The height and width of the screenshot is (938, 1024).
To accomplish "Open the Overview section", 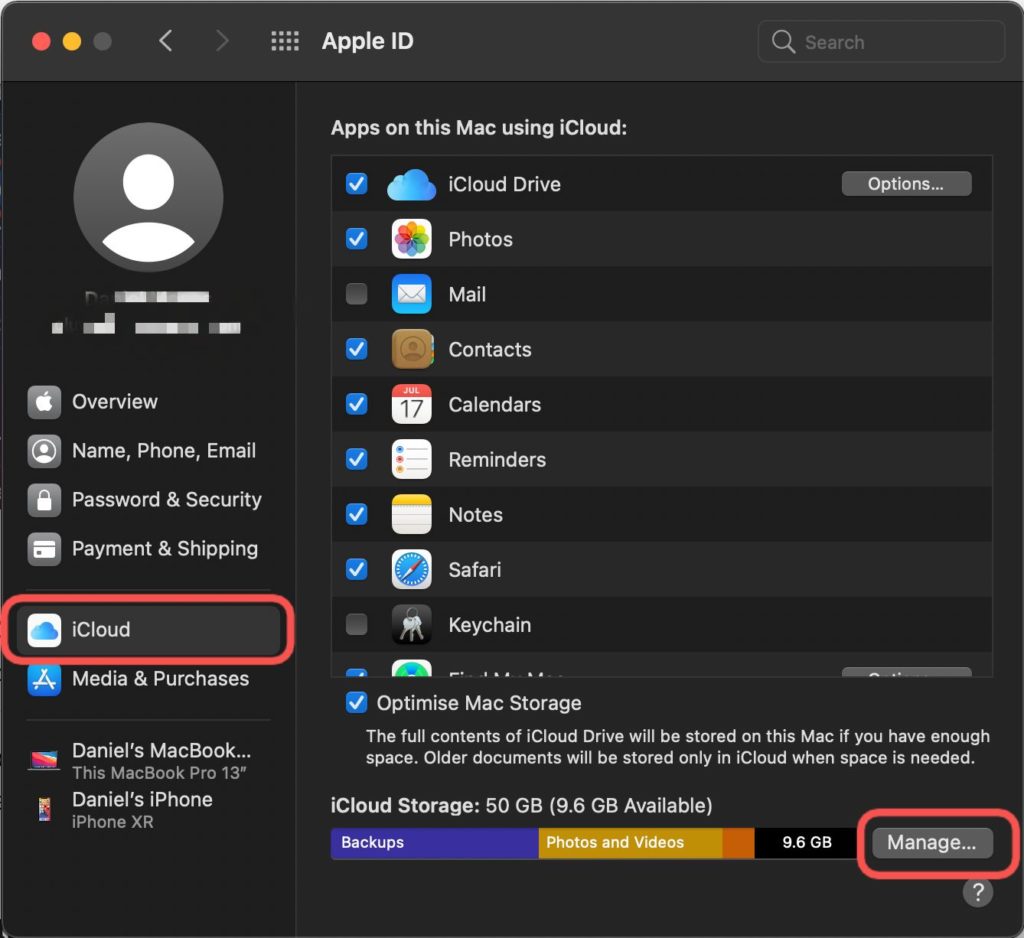I will [x=148, y=402].
